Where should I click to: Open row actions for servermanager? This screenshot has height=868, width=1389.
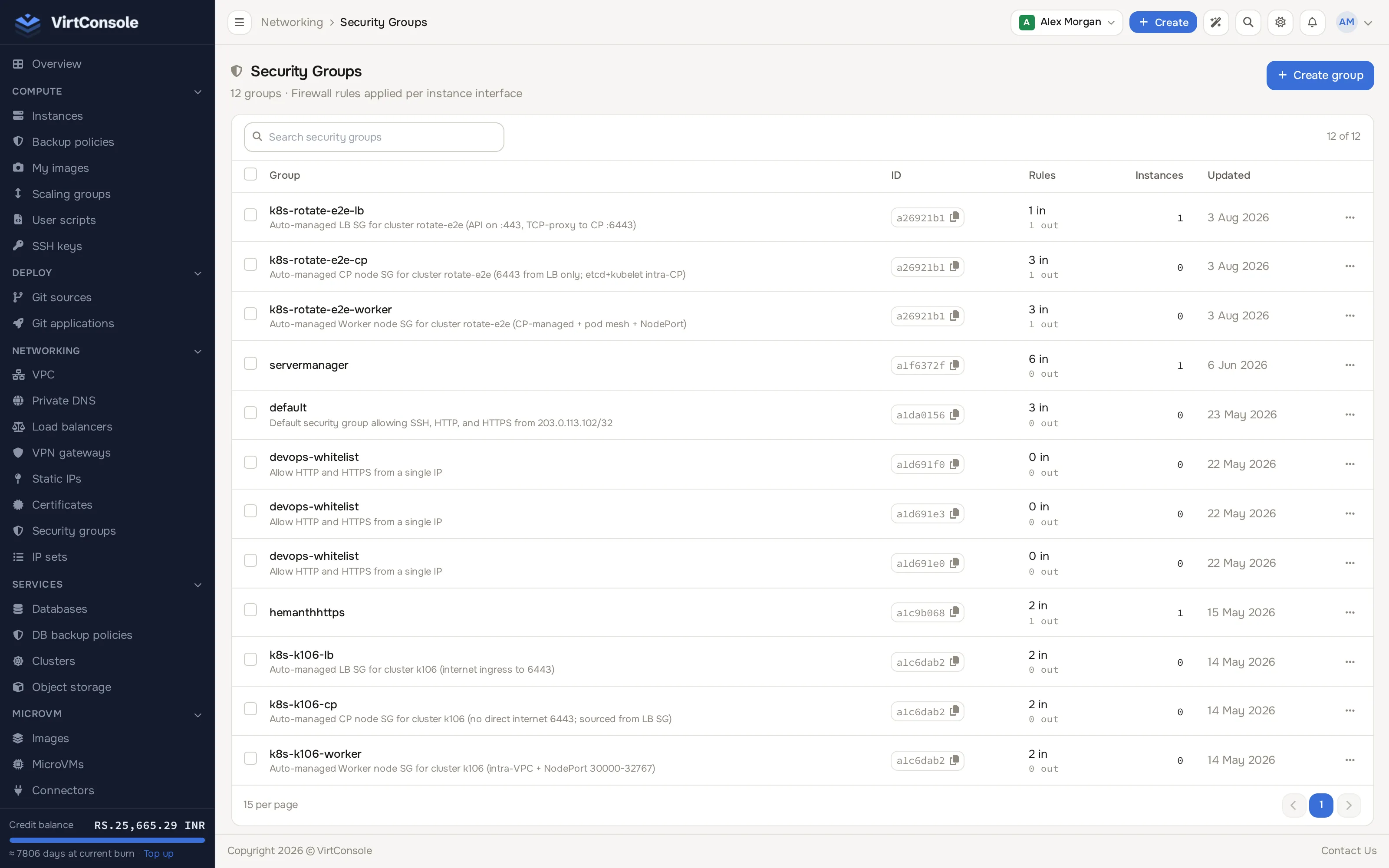[1350, 365]
